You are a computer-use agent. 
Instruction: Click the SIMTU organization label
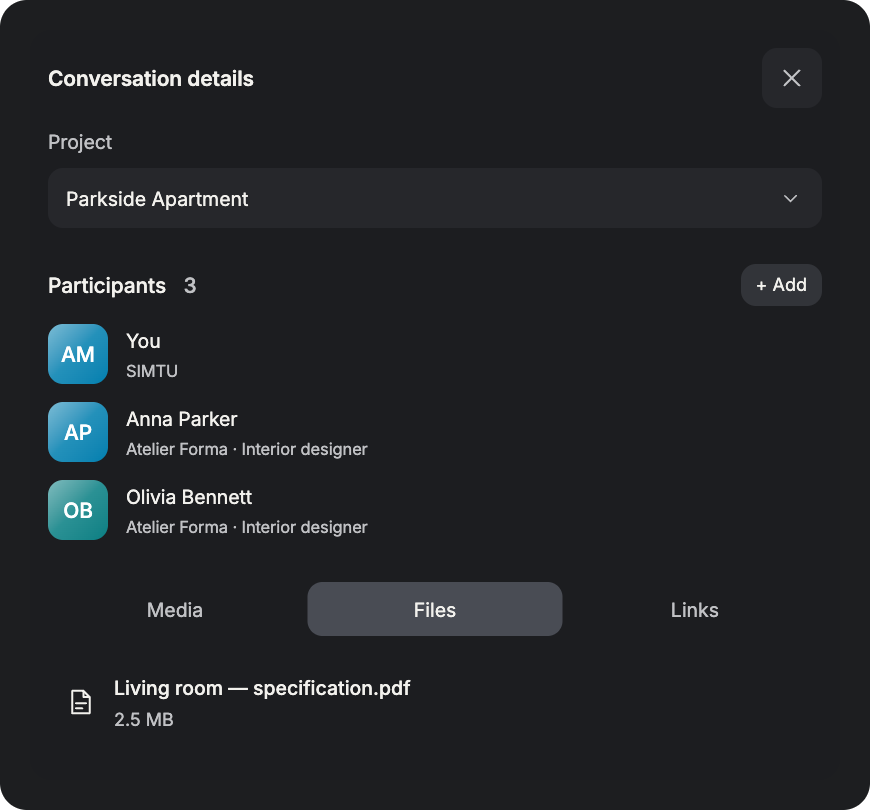coord(151,371)
